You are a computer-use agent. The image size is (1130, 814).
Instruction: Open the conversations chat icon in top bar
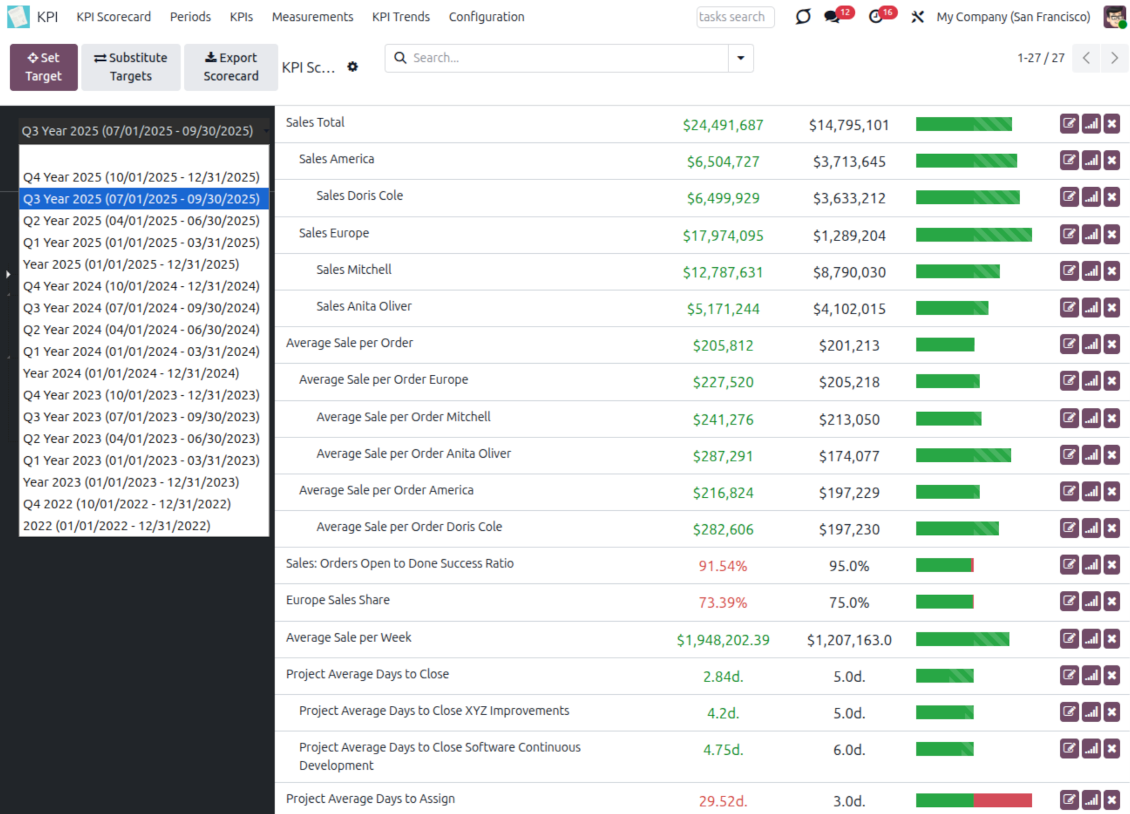[x=832, y=17]
